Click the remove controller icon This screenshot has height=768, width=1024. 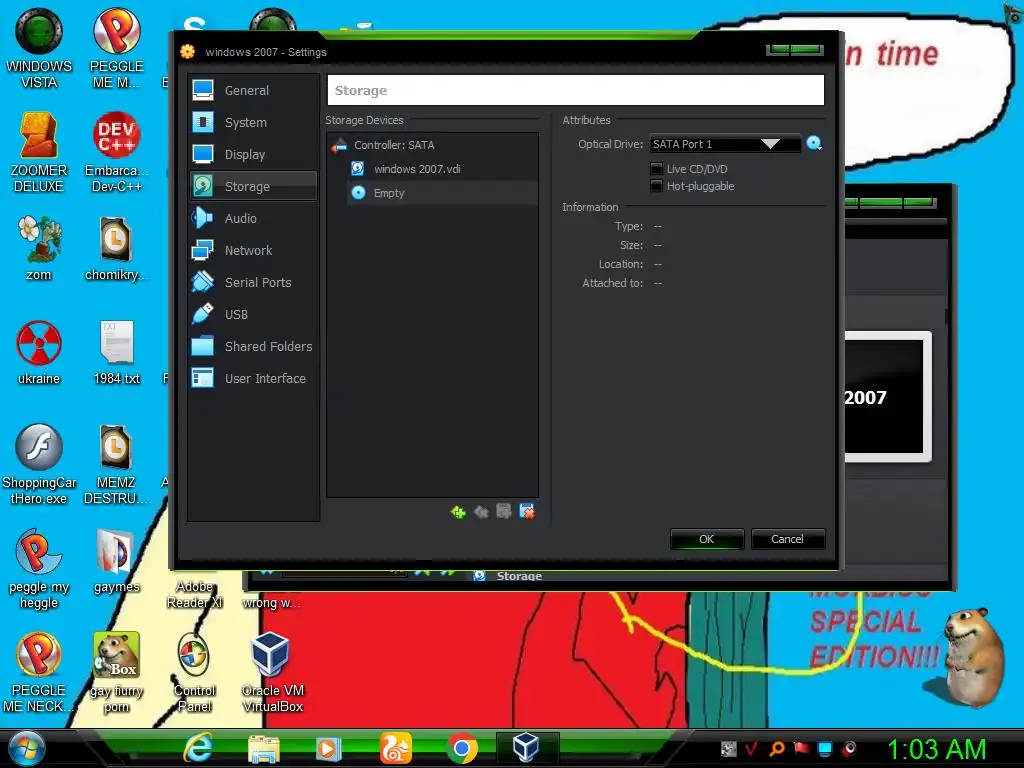[x=481, y=512]
